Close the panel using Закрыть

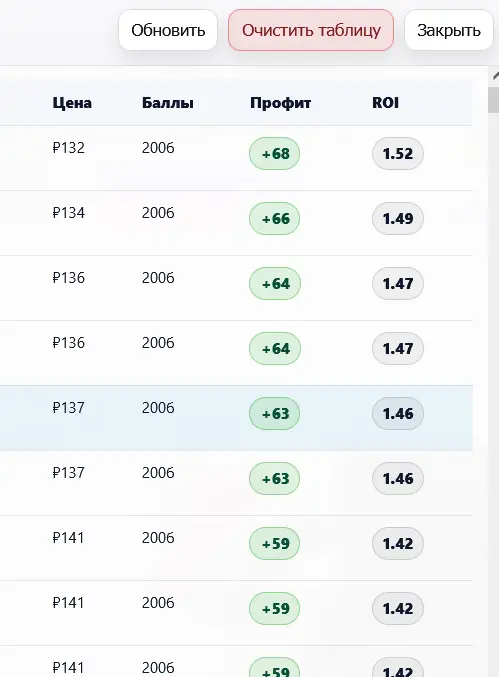[x=449, y=30]
